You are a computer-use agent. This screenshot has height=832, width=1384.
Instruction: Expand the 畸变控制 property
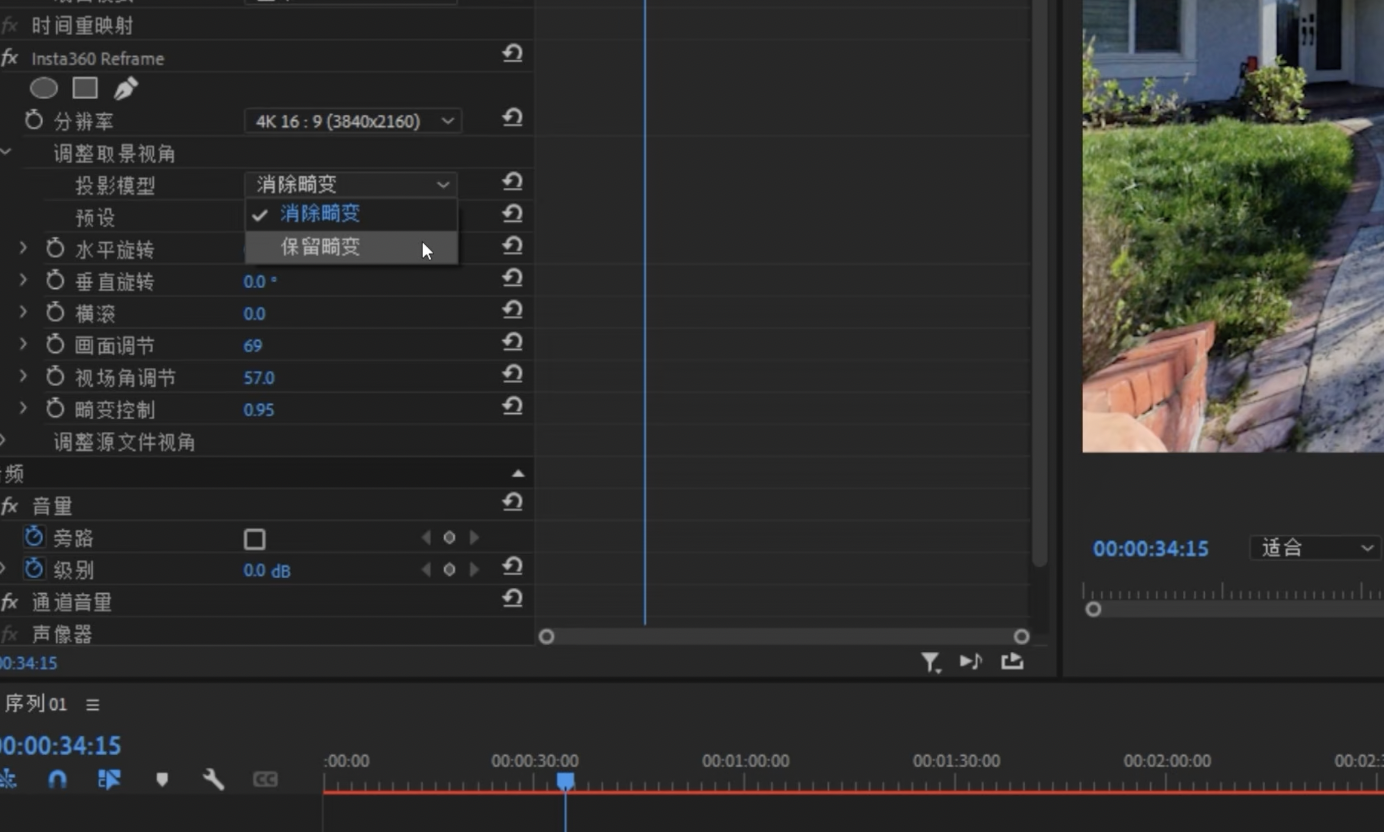click(x=23, y=409)
